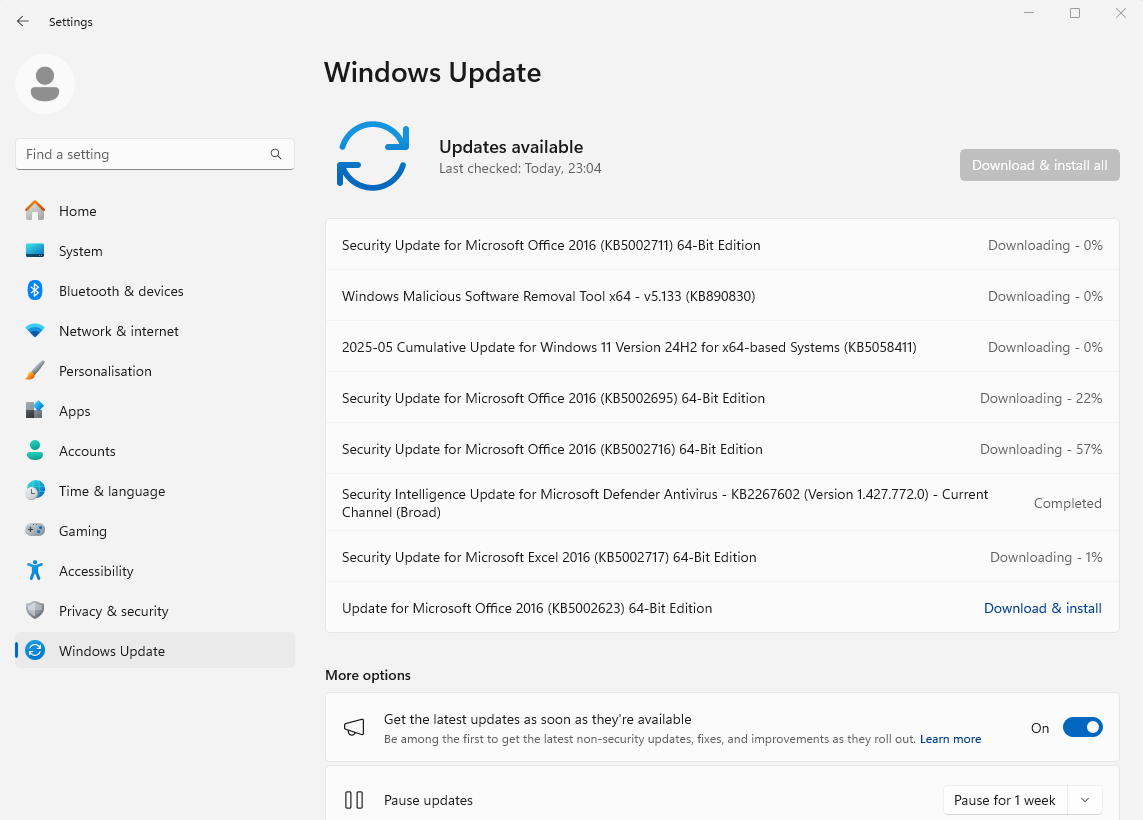Open the Learn more link
The height and width of the screenshot is (820, 1143).
pyautogui.click(x=950, y=739)
